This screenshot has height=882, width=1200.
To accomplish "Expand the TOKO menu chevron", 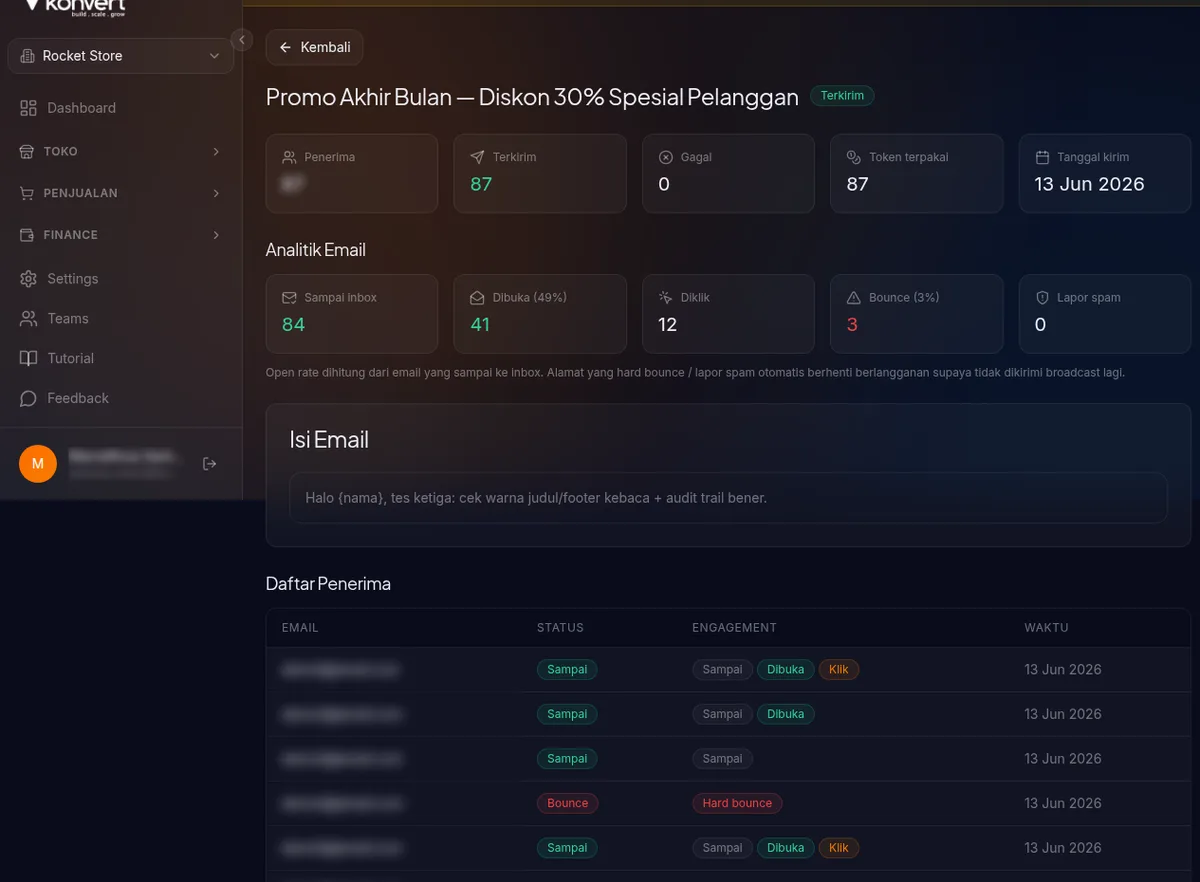I will coord(216,151).
